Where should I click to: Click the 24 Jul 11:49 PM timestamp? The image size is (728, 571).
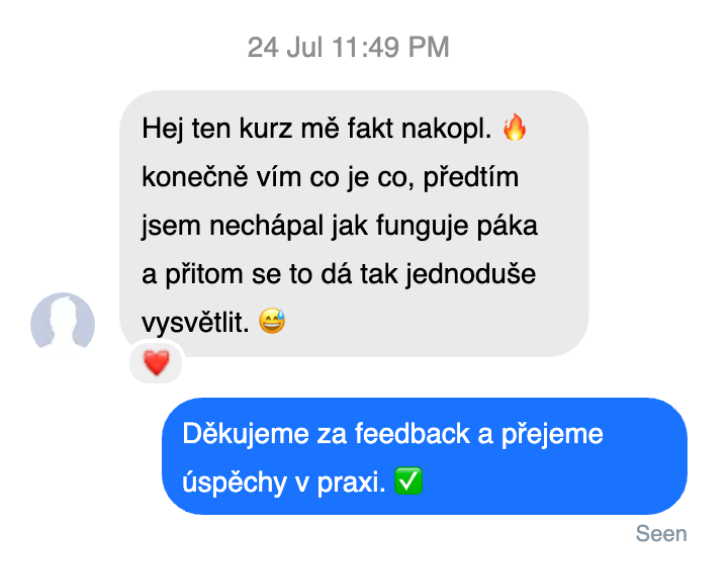point(348,47)
